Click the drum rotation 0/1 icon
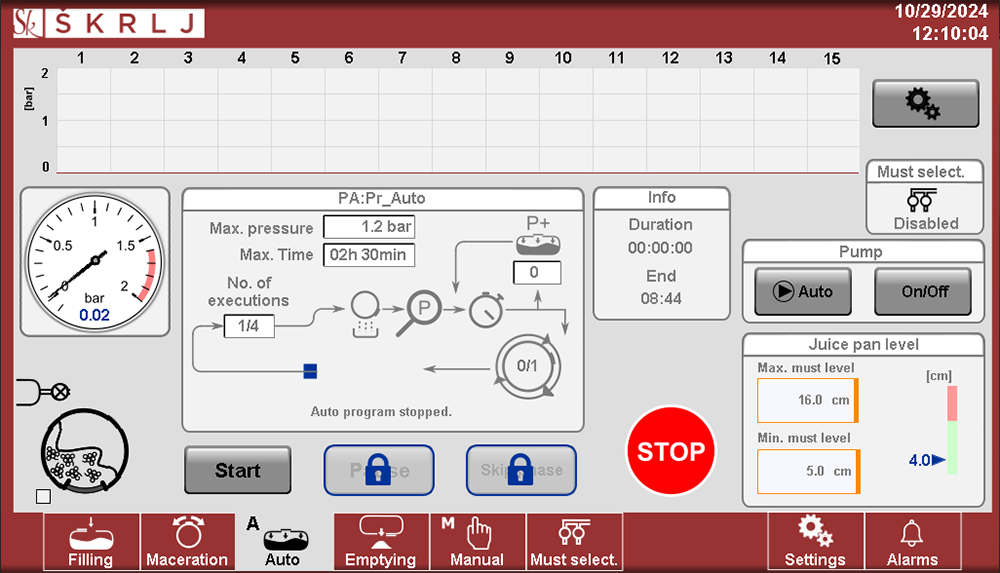Image resolution: width=1000 pixels, height=573 pixels. pos(527,365)
